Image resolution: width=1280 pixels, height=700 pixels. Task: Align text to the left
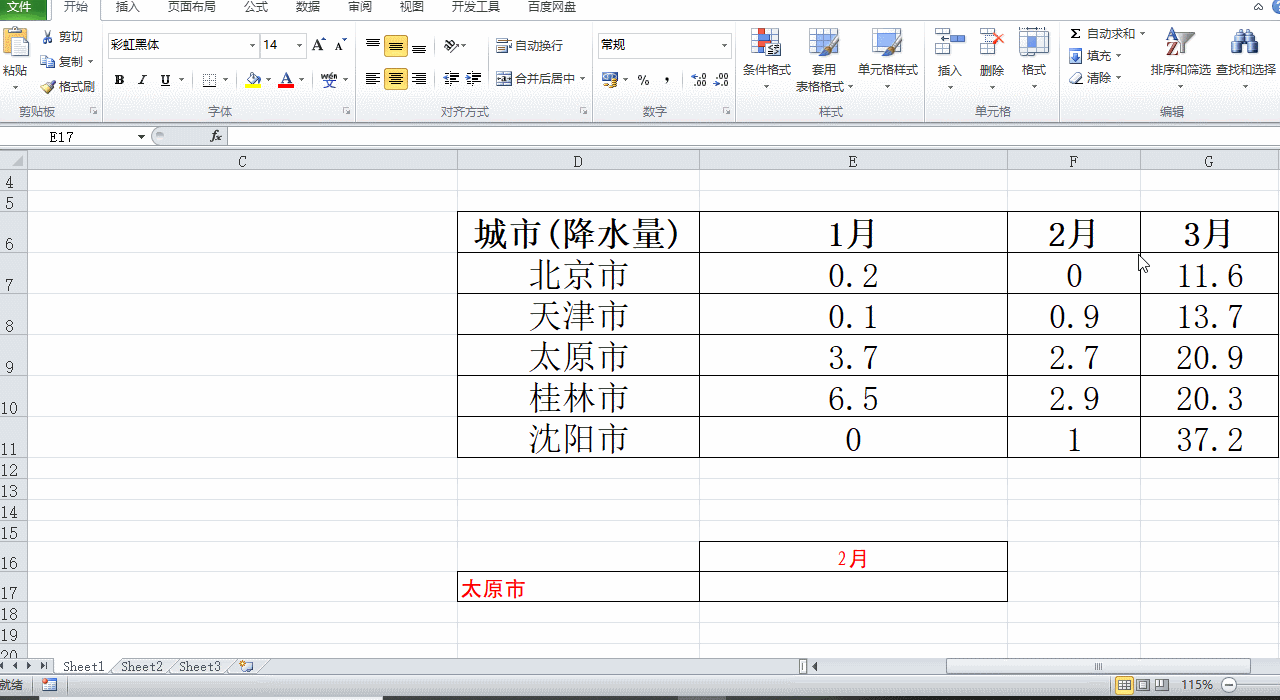(x=373, y=79)
